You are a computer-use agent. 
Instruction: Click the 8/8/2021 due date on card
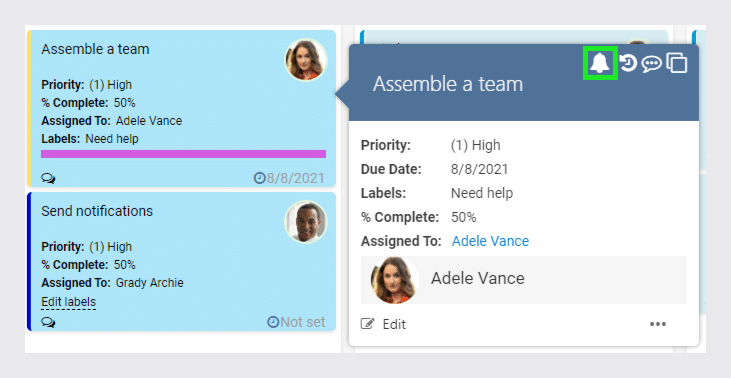click(x=295, y=178)
